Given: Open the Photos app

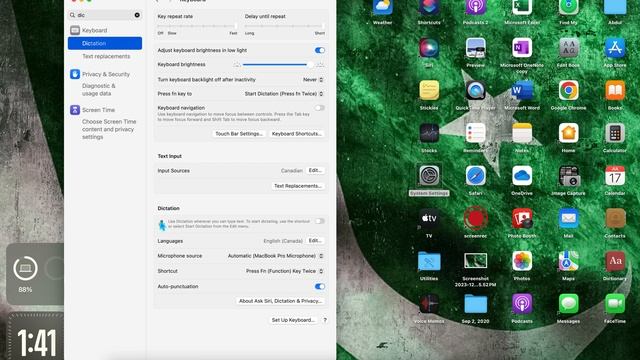Looking at the screenshot, I should point(522,261).
